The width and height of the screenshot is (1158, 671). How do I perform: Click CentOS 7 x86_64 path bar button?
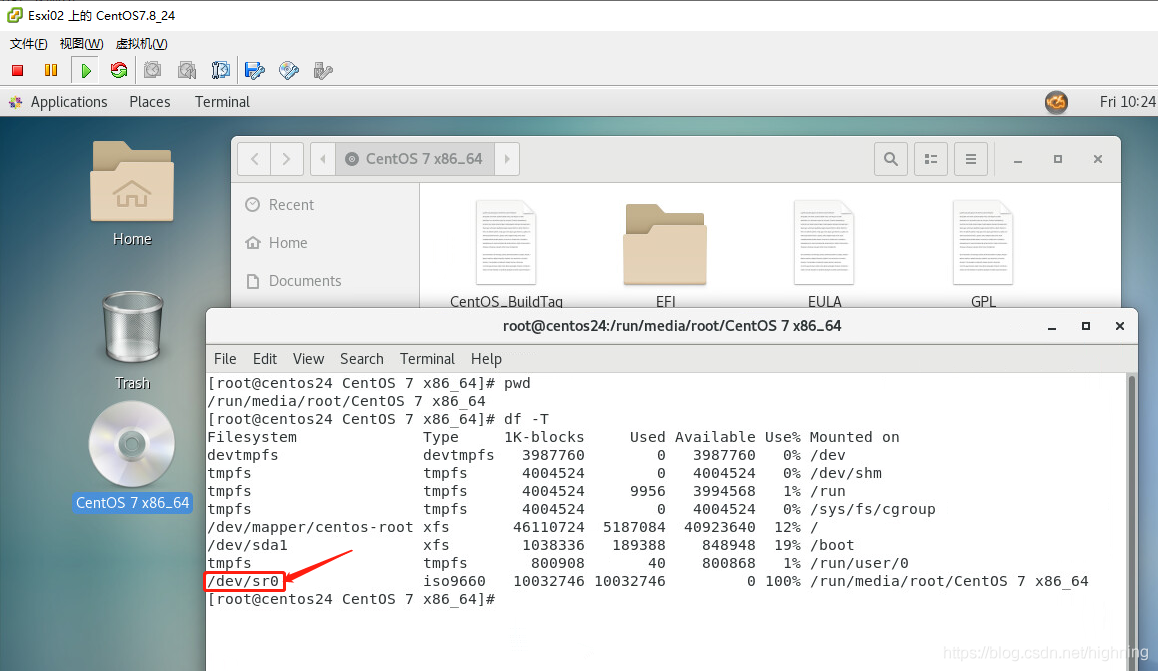415,159
